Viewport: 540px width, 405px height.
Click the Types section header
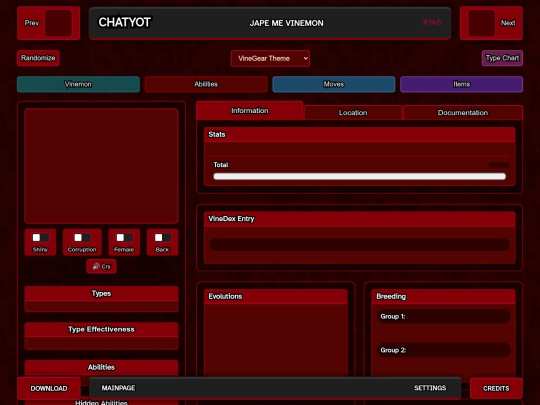(101, 293)
